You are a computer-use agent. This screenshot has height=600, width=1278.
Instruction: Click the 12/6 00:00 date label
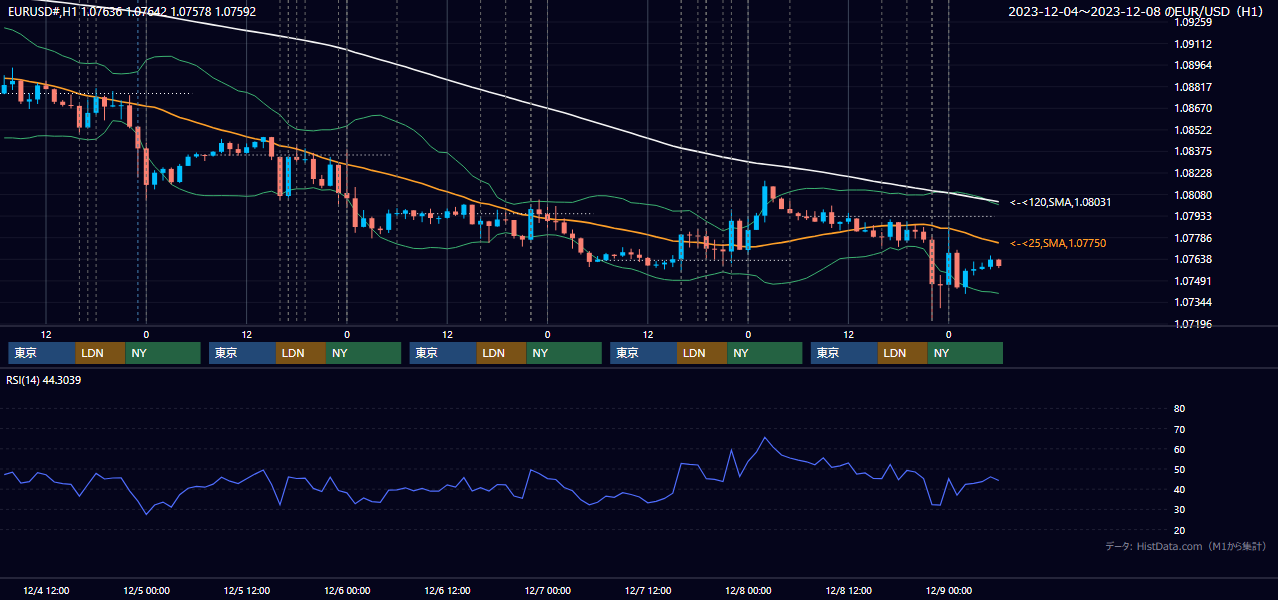347,591
